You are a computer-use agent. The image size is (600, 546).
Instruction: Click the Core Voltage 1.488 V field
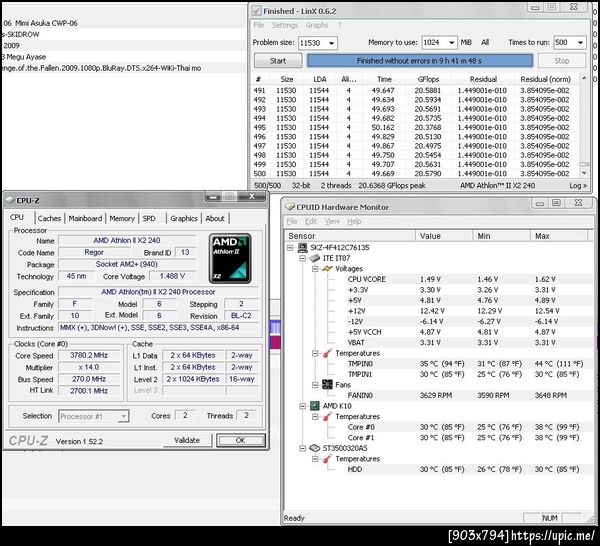[x=172, y=276]
